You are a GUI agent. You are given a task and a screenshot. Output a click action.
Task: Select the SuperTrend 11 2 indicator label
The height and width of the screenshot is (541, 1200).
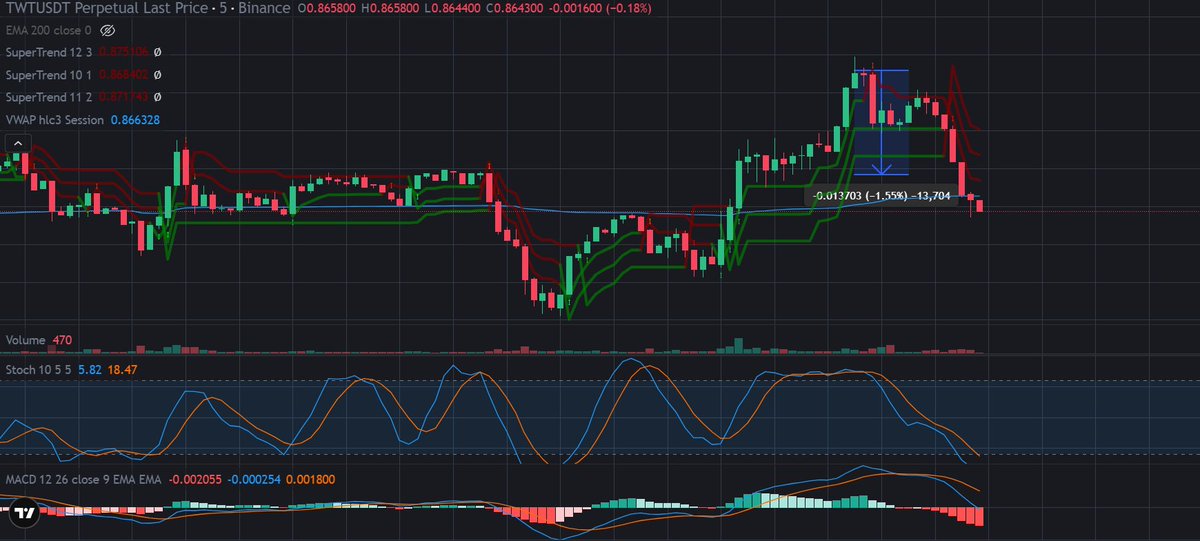tap(50, 97)
